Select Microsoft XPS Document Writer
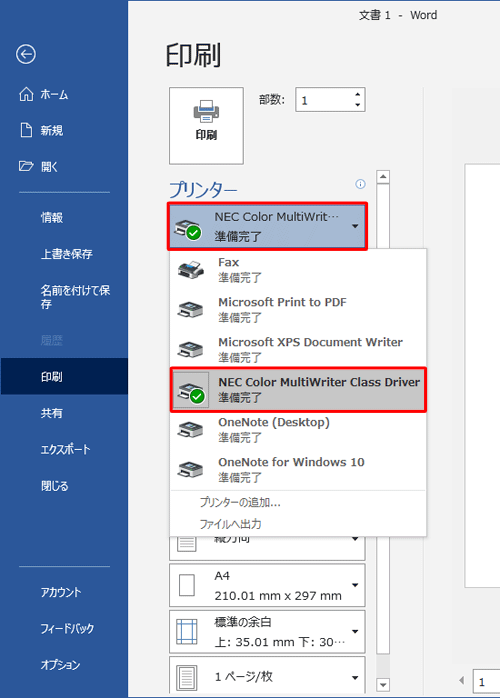 [298, 350]
